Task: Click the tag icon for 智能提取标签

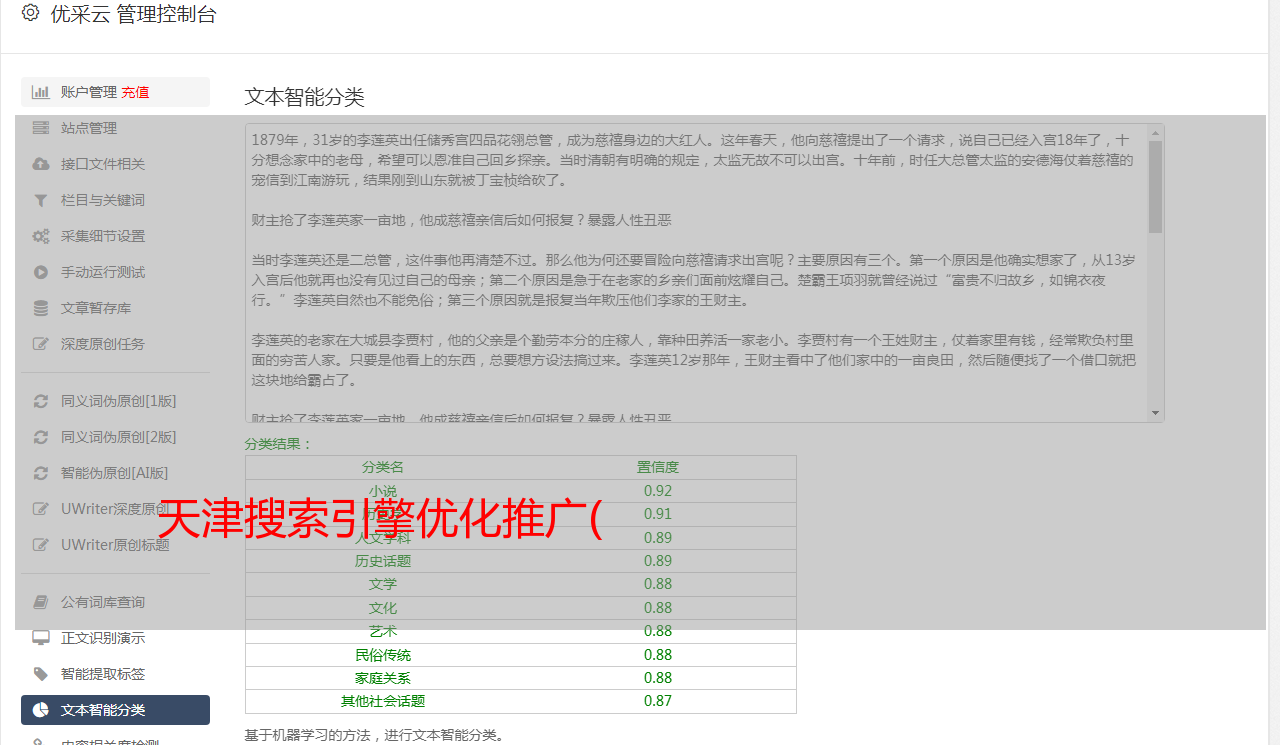Action: click(x=41, y=674)
